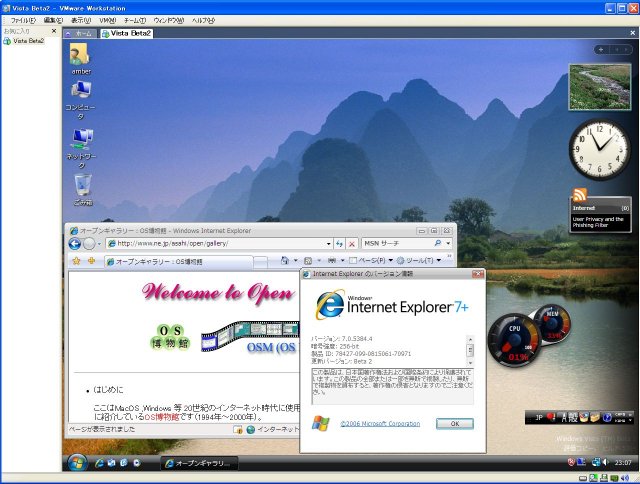Click the インターネット zone status bar indicator
The width and height of the screenshot is (640, 484).
coord(273,429)
